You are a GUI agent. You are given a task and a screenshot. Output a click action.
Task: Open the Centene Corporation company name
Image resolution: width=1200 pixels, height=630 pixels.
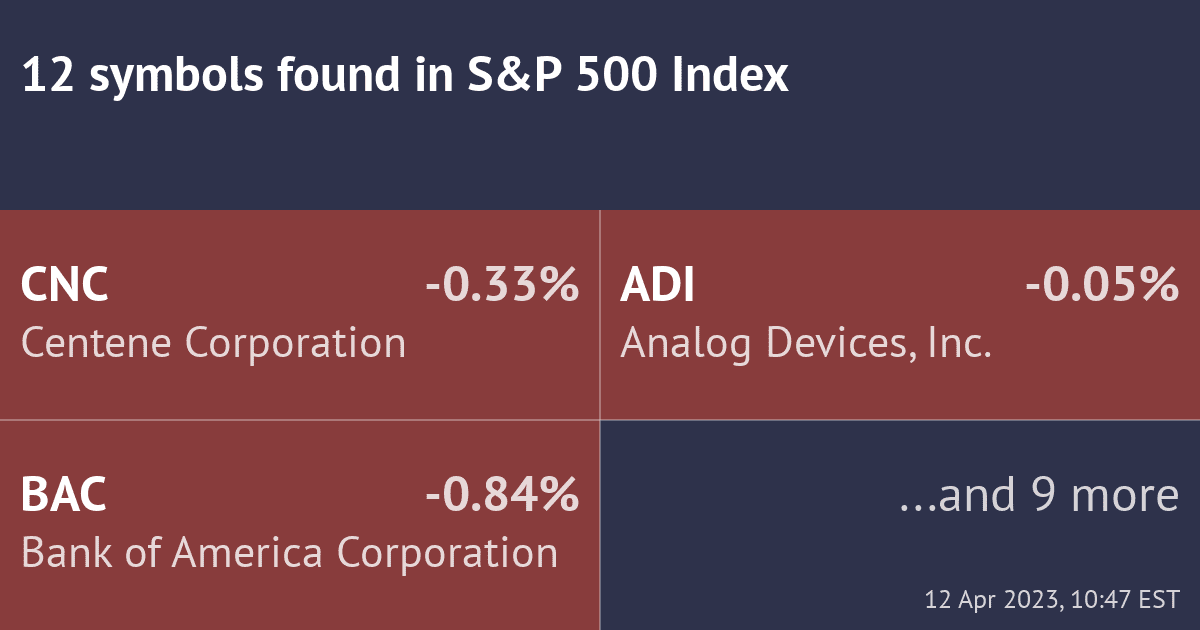click(x=213, y=343)
